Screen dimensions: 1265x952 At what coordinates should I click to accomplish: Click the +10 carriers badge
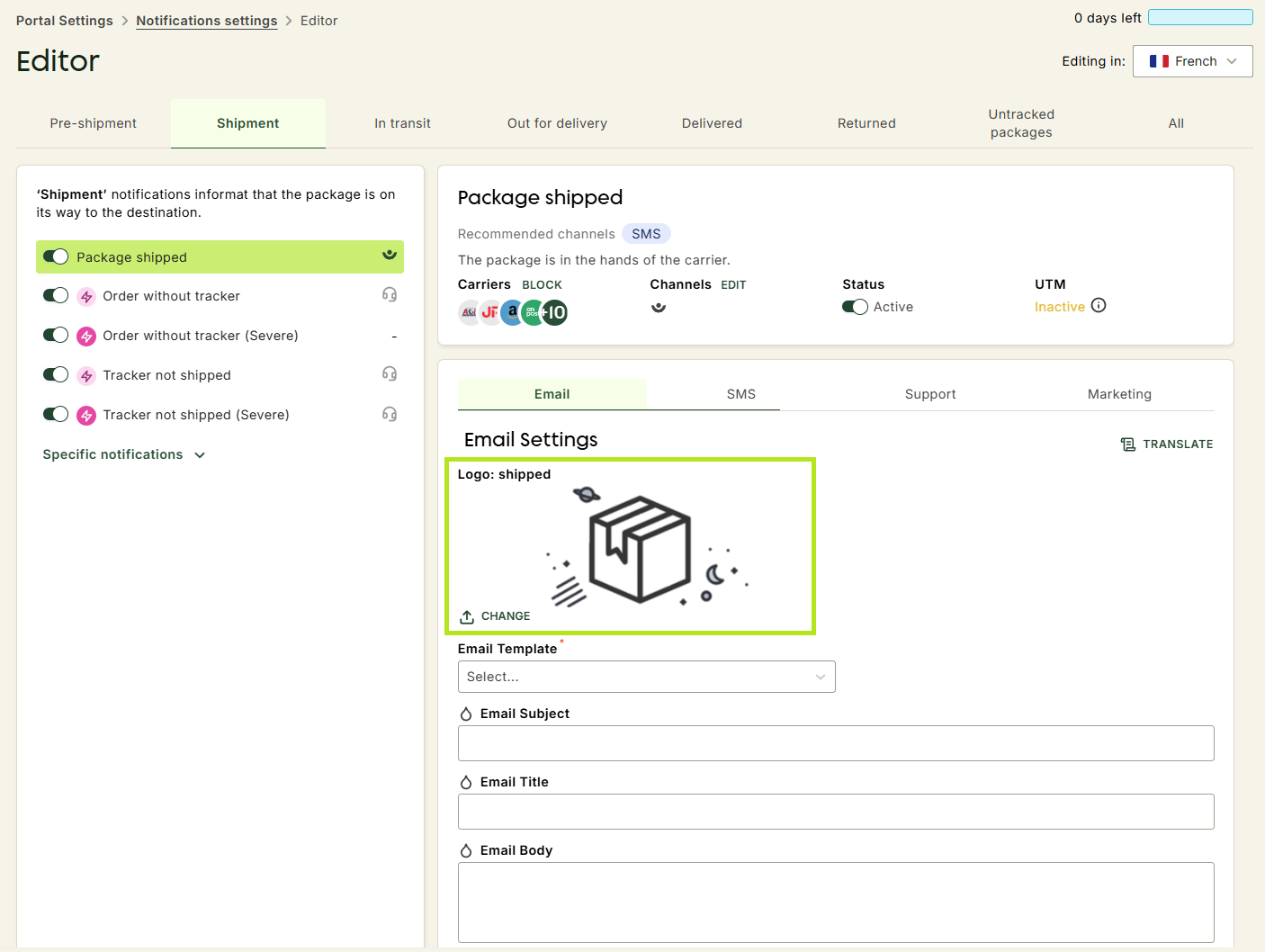pyautogui.click(x=555, y=312)
